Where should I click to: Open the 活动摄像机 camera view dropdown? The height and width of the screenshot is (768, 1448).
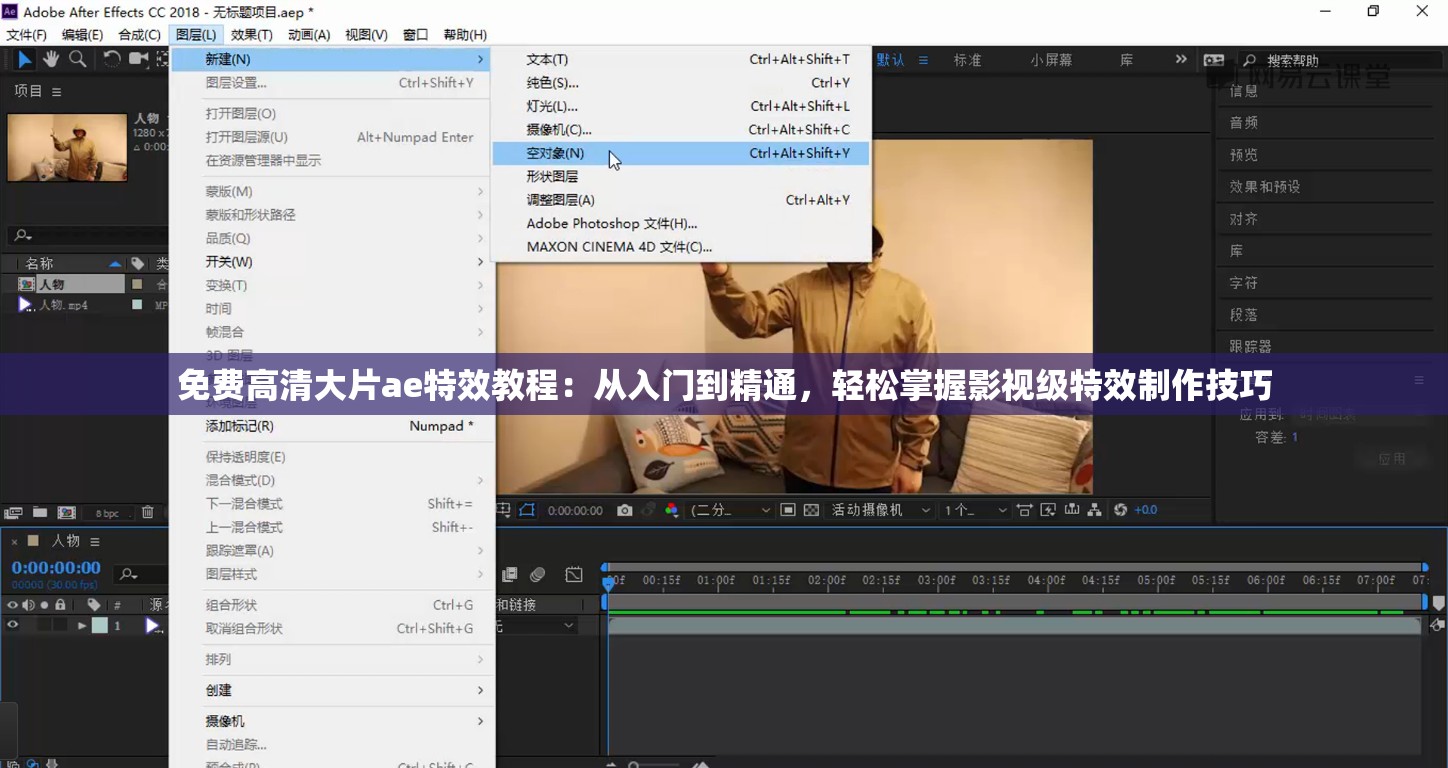(880, 509)
